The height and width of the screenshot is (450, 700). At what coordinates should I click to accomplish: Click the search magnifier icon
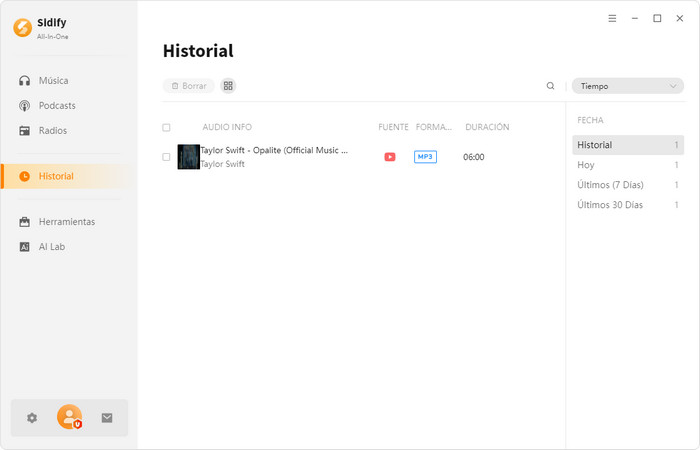[x=550, y=86]
